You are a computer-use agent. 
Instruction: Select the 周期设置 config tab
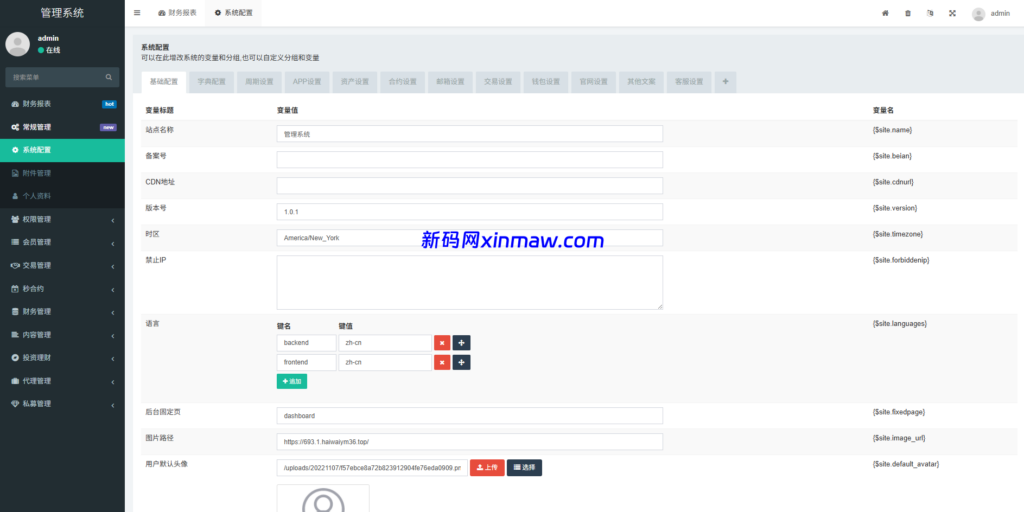coord(259,82)
